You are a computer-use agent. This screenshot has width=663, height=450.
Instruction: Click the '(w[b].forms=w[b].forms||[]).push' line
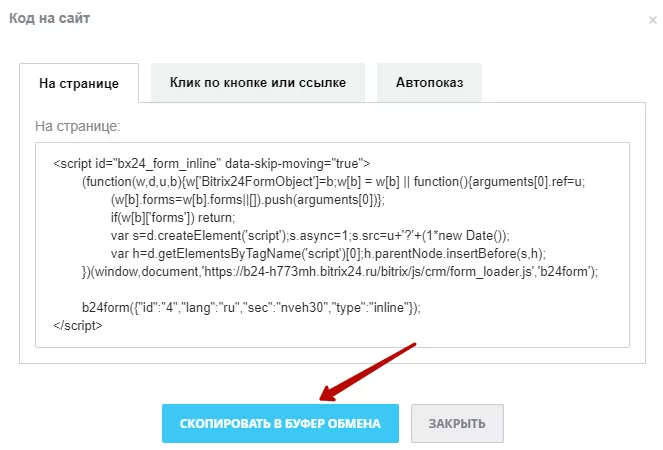[x=248, y=200]
